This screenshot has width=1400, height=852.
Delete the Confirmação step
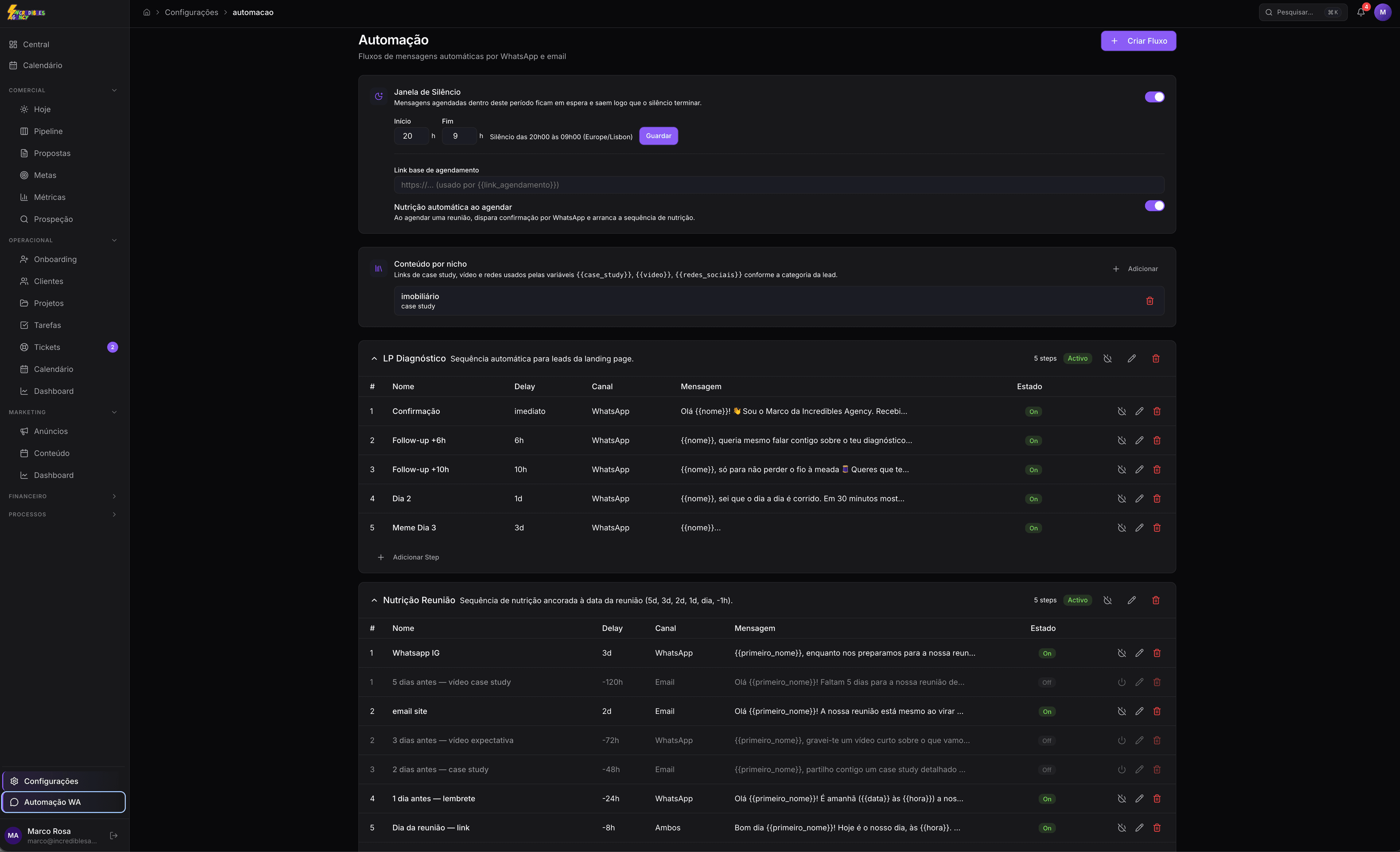1157,411
